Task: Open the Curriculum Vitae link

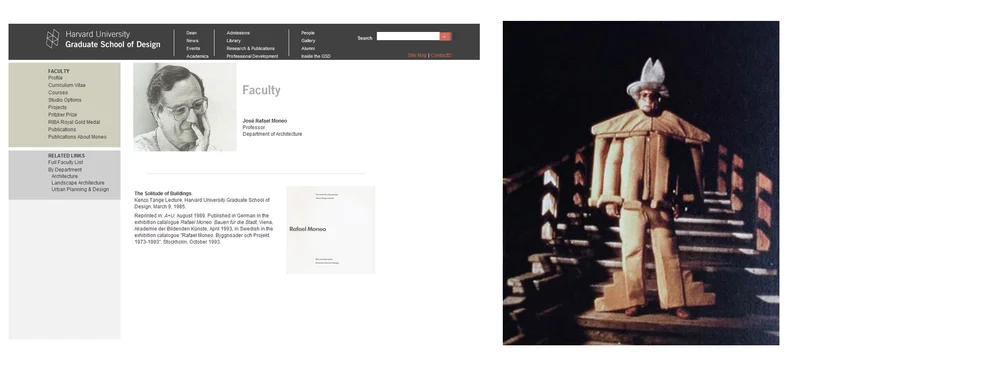Action: pyautogui.click(x=66, y=85)
